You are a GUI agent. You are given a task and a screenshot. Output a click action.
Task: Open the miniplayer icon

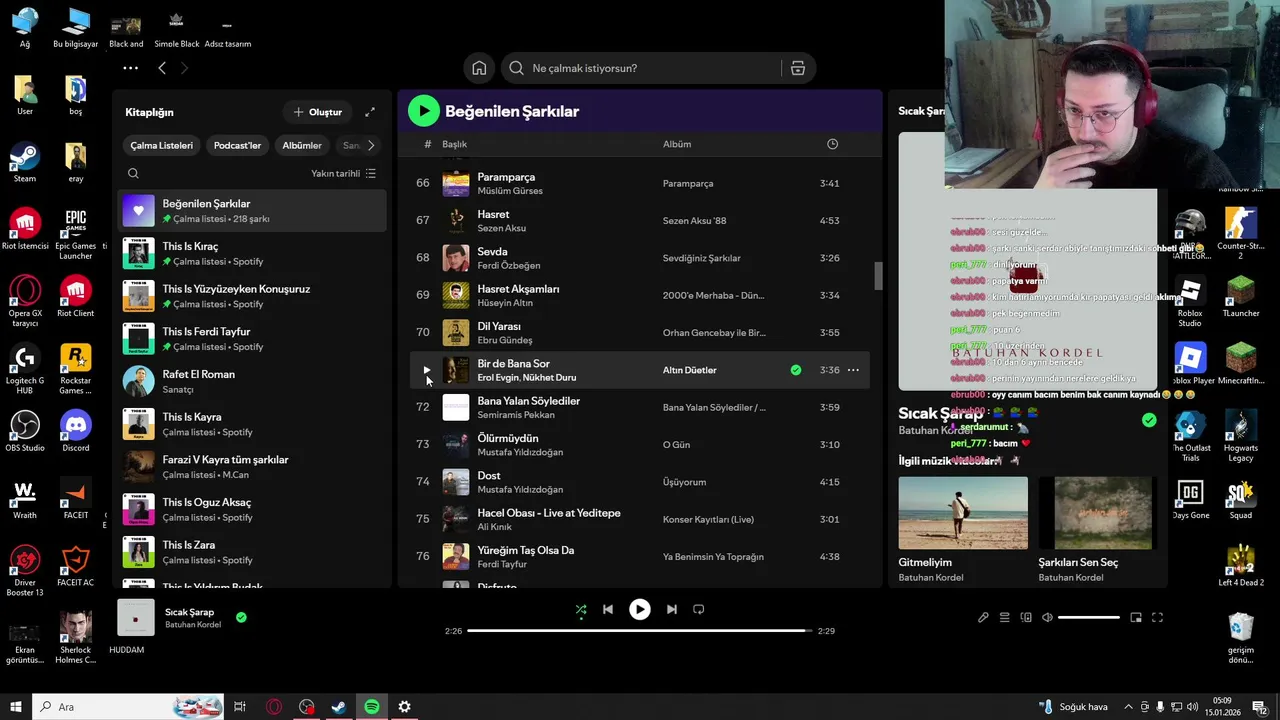[x=1136, y=618]
